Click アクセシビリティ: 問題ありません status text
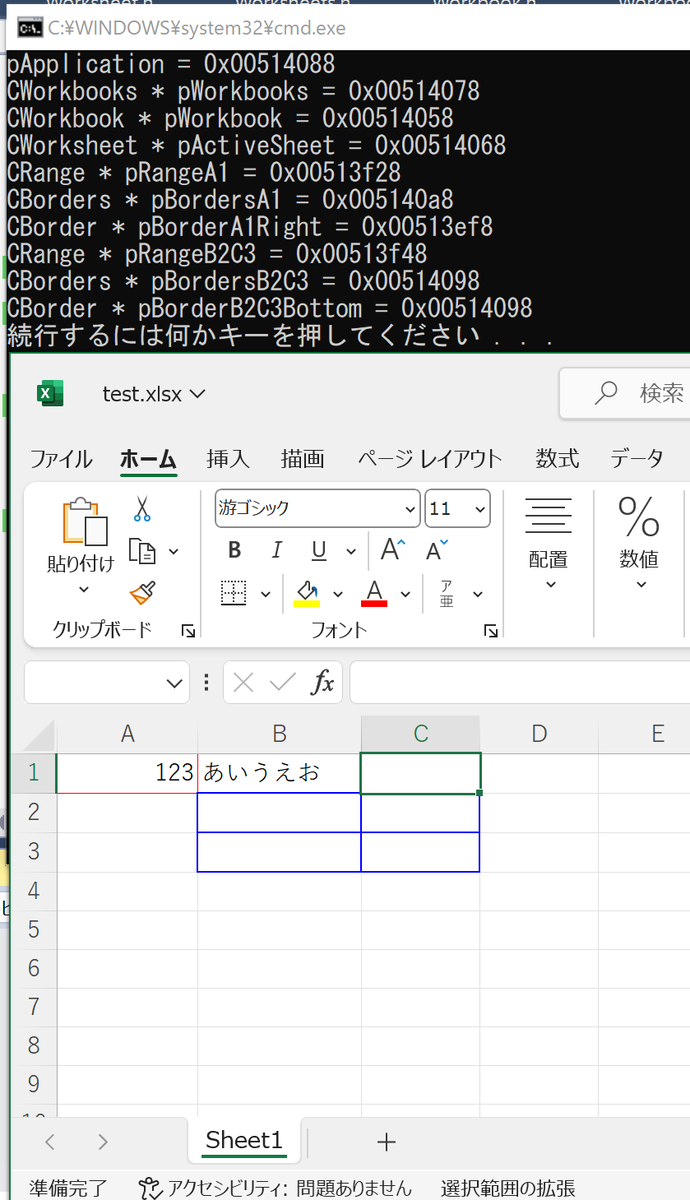The width and height of the screenshot is (690, 1200). click(x=289, y=1188)
